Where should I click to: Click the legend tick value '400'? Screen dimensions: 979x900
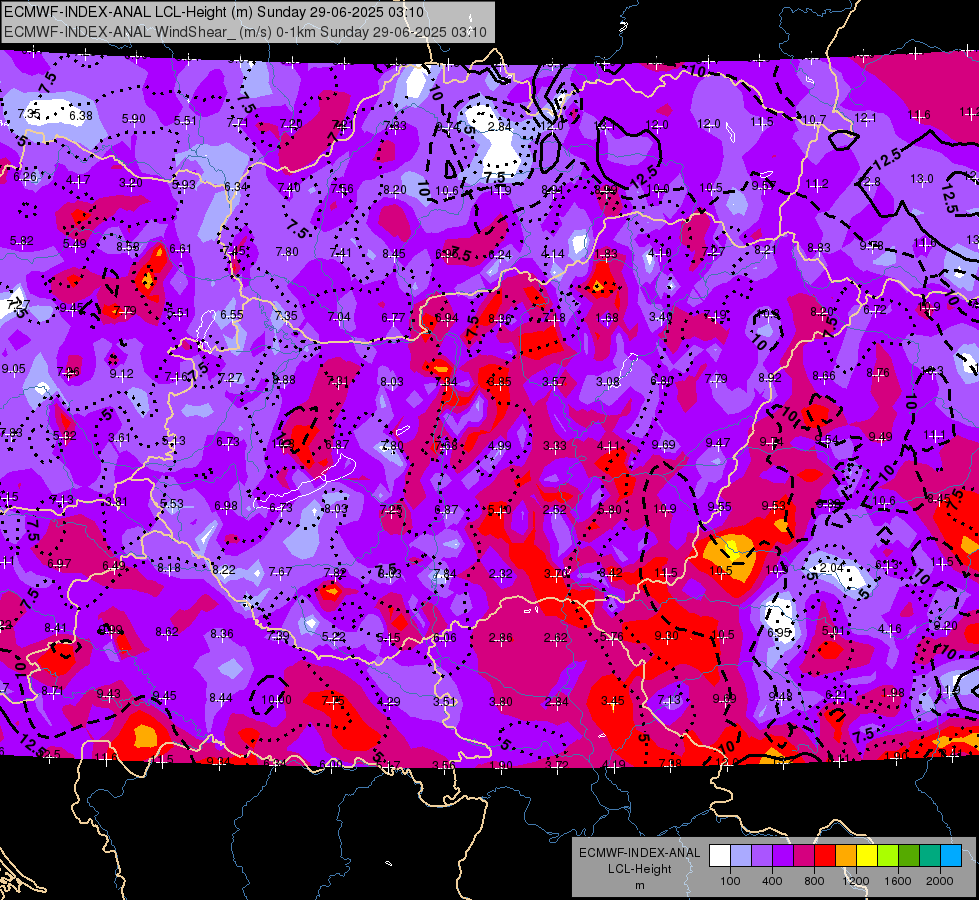[x=772, y=881]
